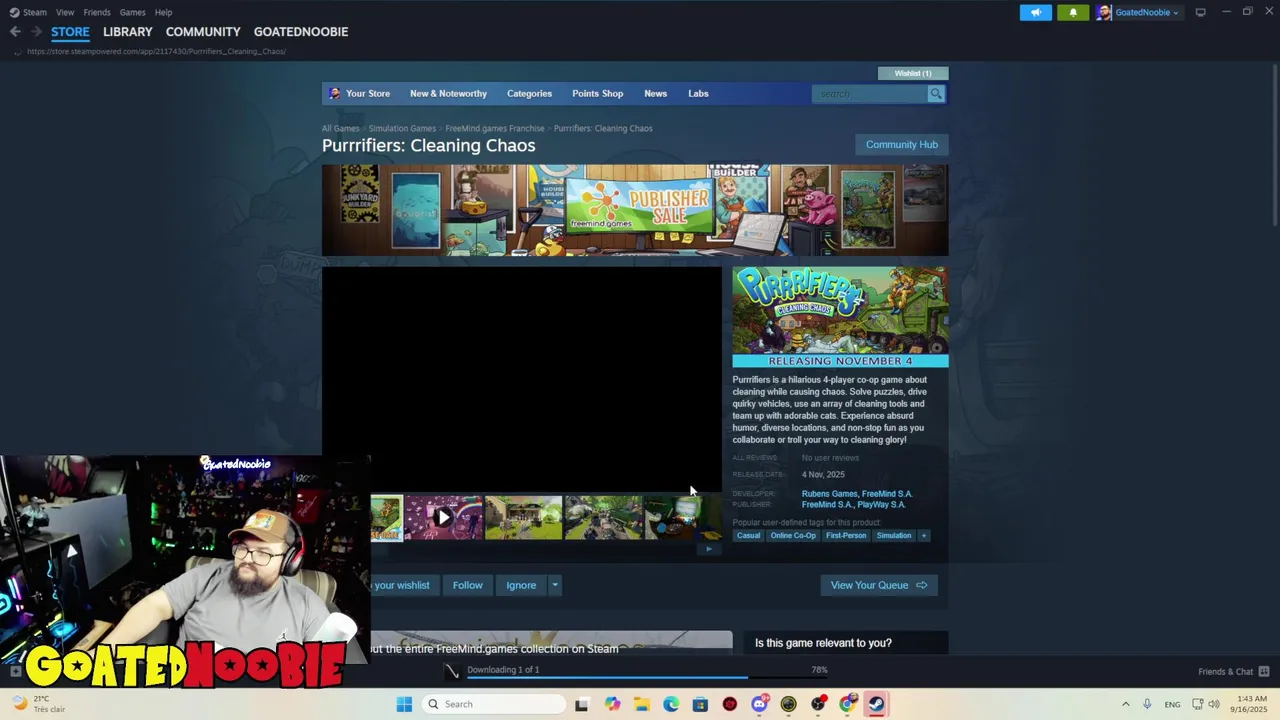Expand more tags with plus button
The height and width of the screenshot is (720, 1280).
pyautogui.click(x=924, y=536)
